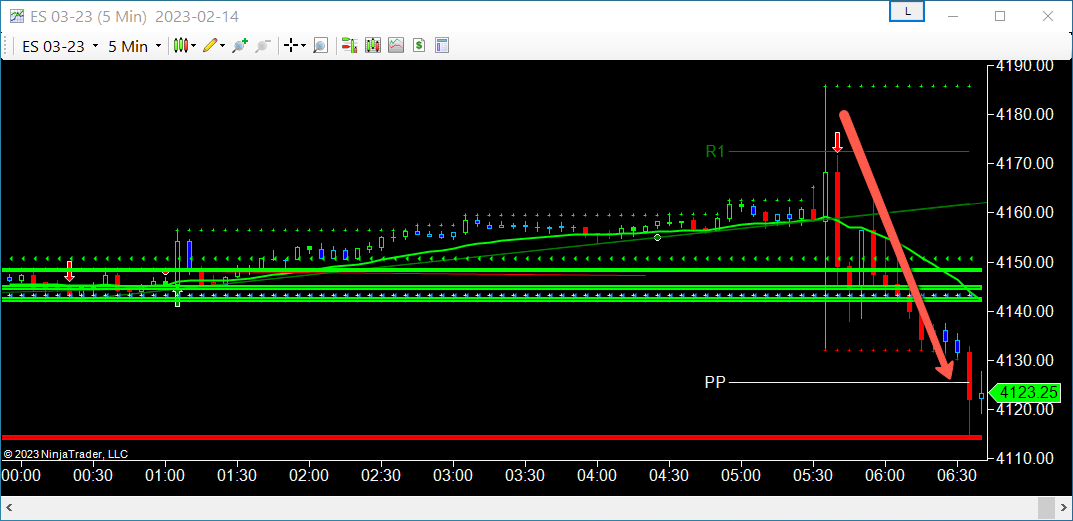Maximize the chart window
This screenshot has height=521, width=1073.
tap(1000, 16)
